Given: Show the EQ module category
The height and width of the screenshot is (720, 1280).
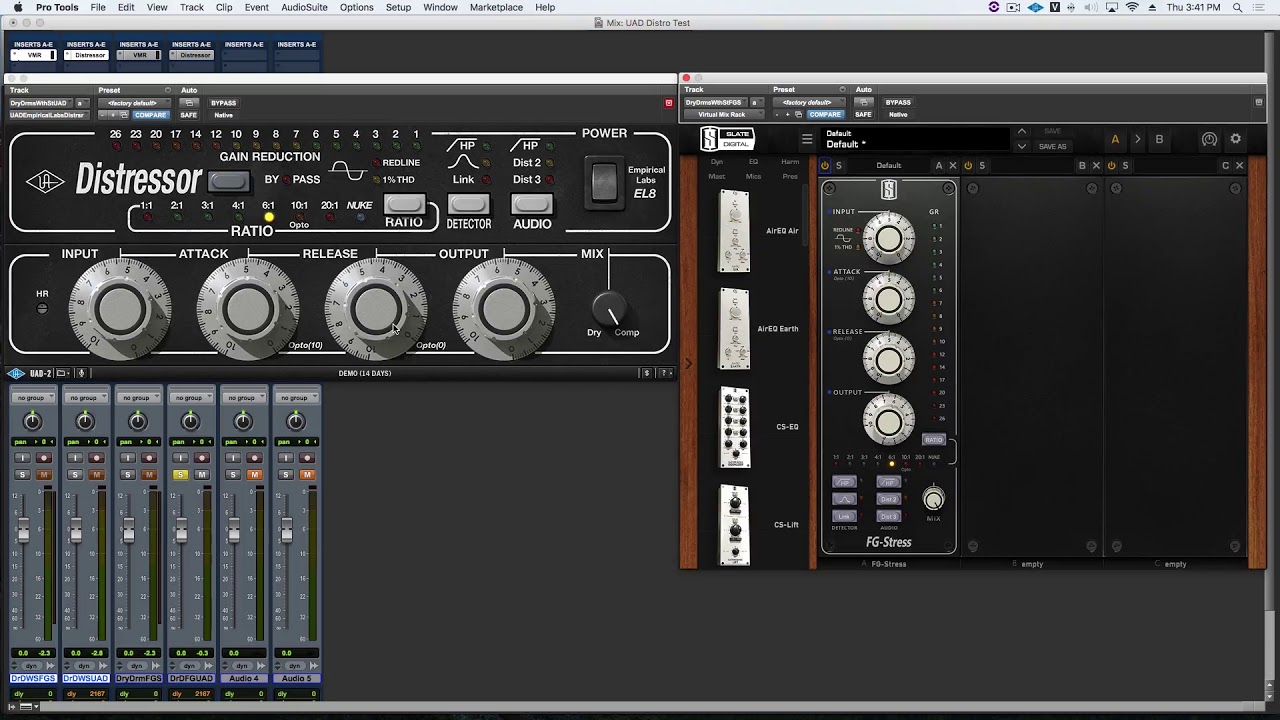Looking at the screenshot, I should 753,162.
